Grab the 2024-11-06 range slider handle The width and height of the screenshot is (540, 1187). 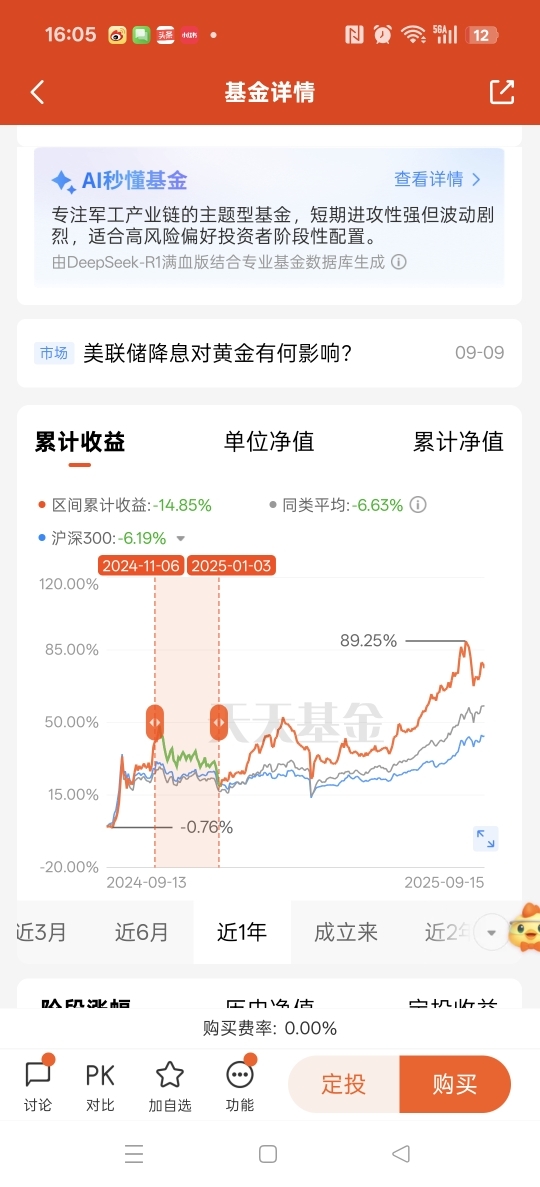click(x=155, y=722)
